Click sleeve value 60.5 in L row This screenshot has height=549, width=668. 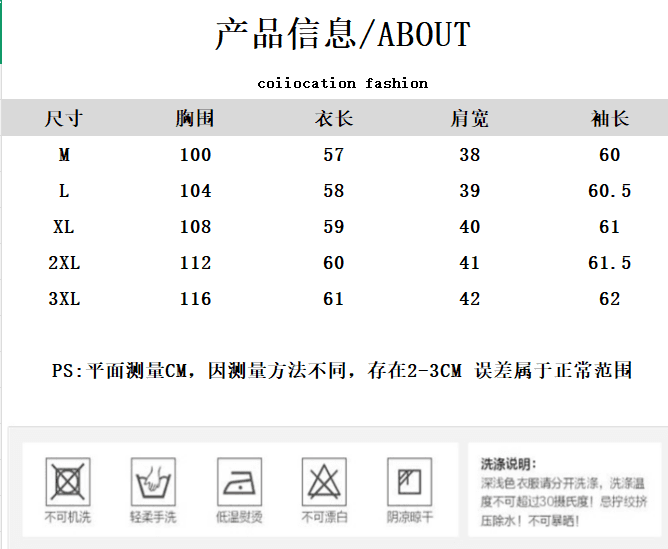[x=610, y=191]
